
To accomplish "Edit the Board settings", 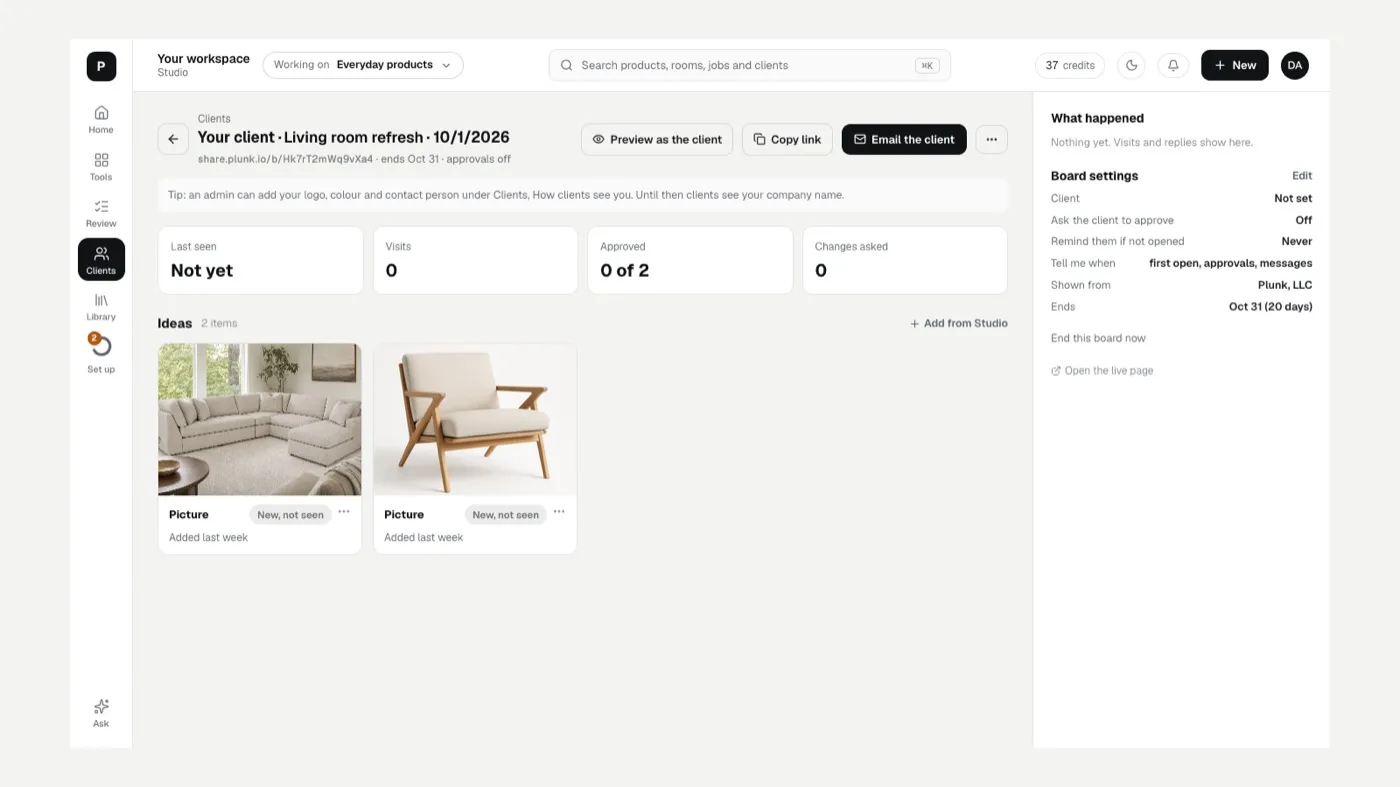I will pos(1302,175).
